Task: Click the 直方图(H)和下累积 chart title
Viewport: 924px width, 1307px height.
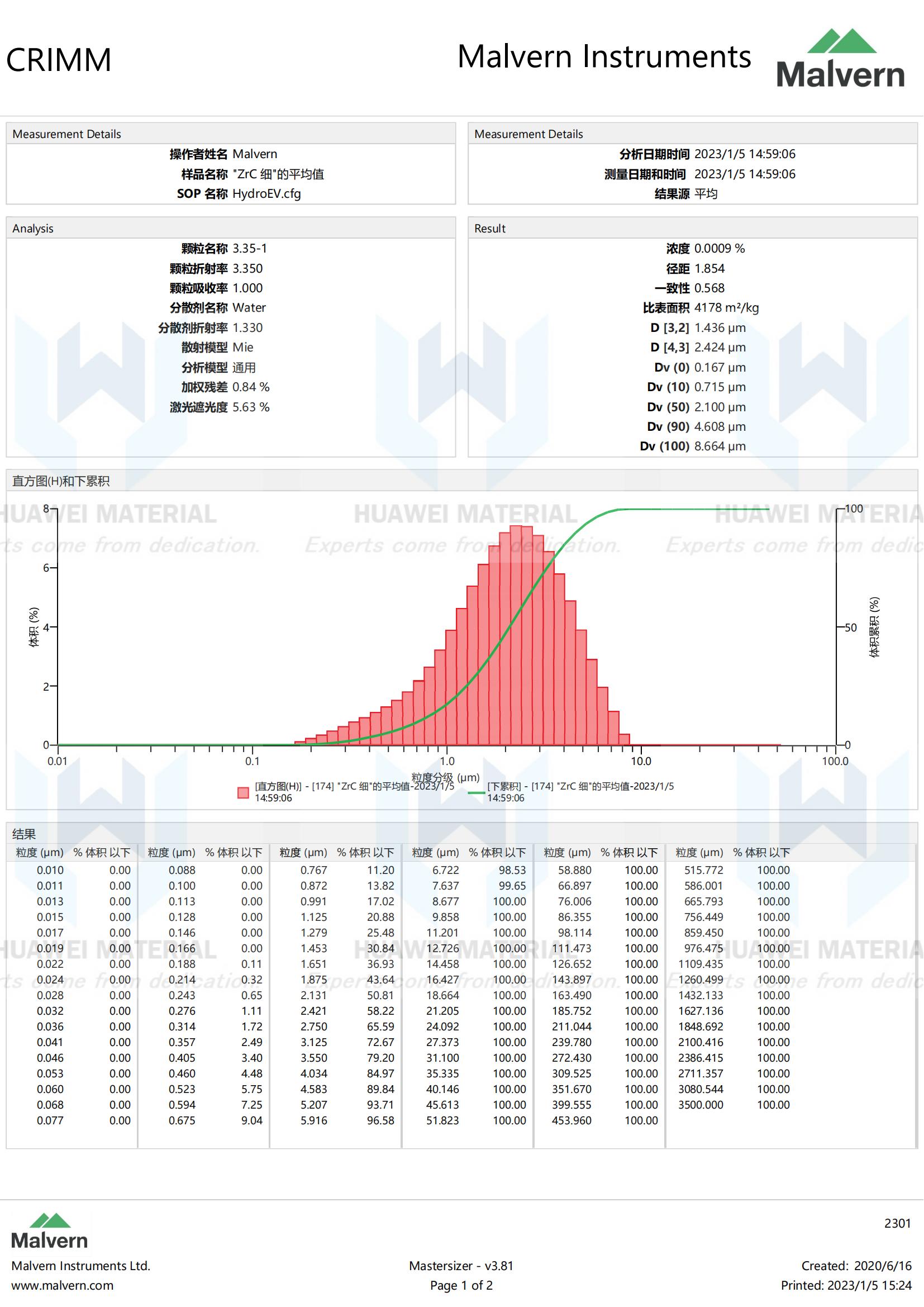Action: (x=61, y=481)
